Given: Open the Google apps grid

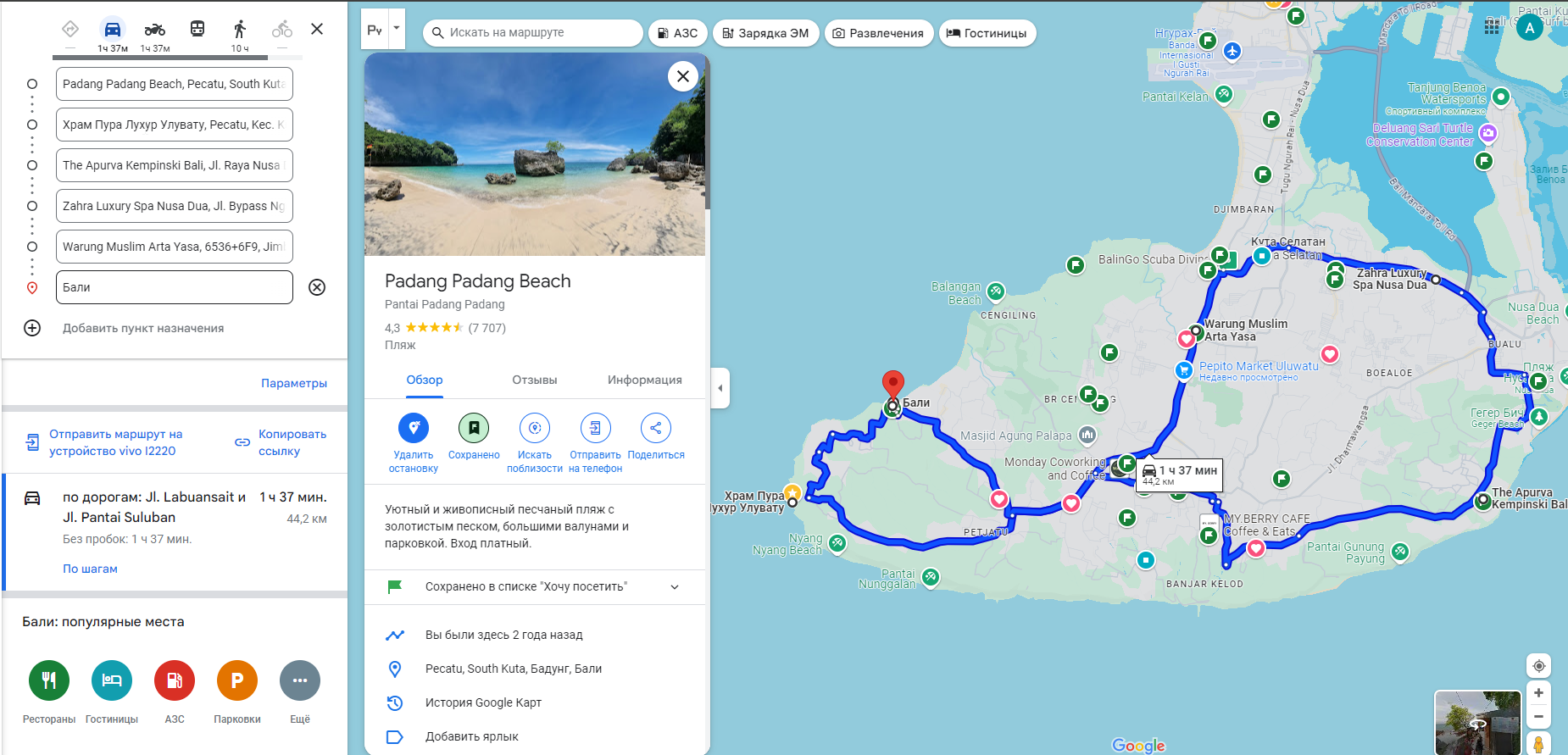Looking at the screenshot, I should coord(1492,27).
